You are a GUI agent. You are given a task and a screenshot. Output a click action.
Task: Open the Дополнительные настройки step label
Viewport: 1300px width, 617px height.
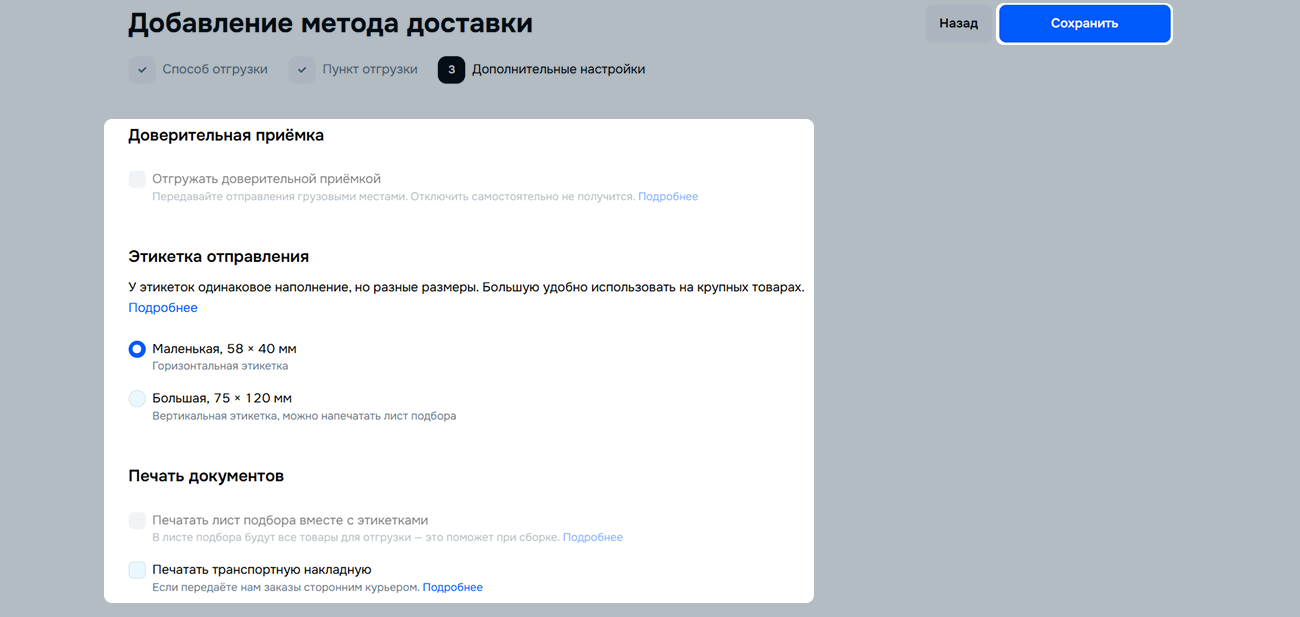tap(558, 70)
